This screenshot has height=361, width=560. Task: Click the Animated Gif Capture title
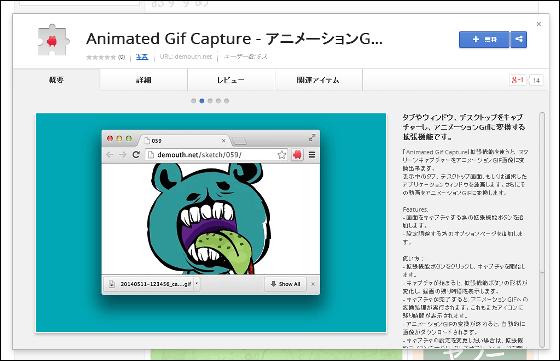click(234, 39)
